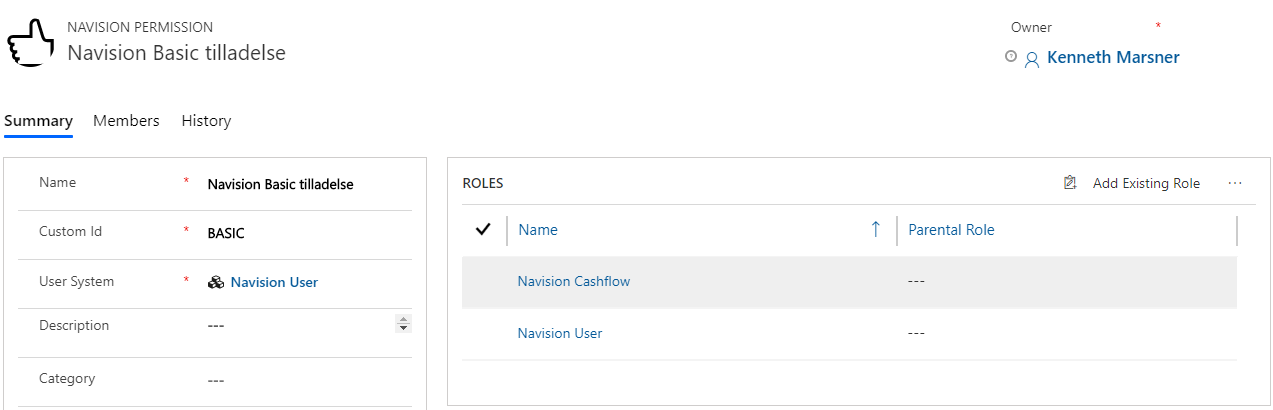Screen dimensions: 1273x410
Task: Open the Navision User role in grid
Action: coord(560,334)
